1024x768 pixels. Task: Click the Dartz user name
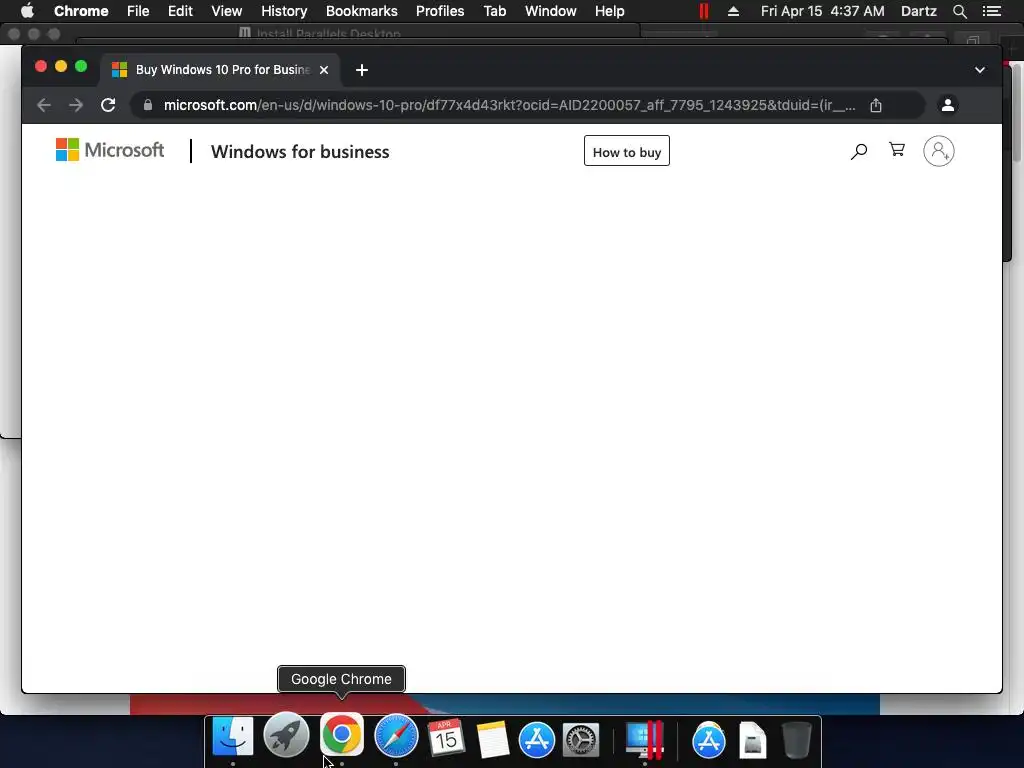(x=918, y=11)
